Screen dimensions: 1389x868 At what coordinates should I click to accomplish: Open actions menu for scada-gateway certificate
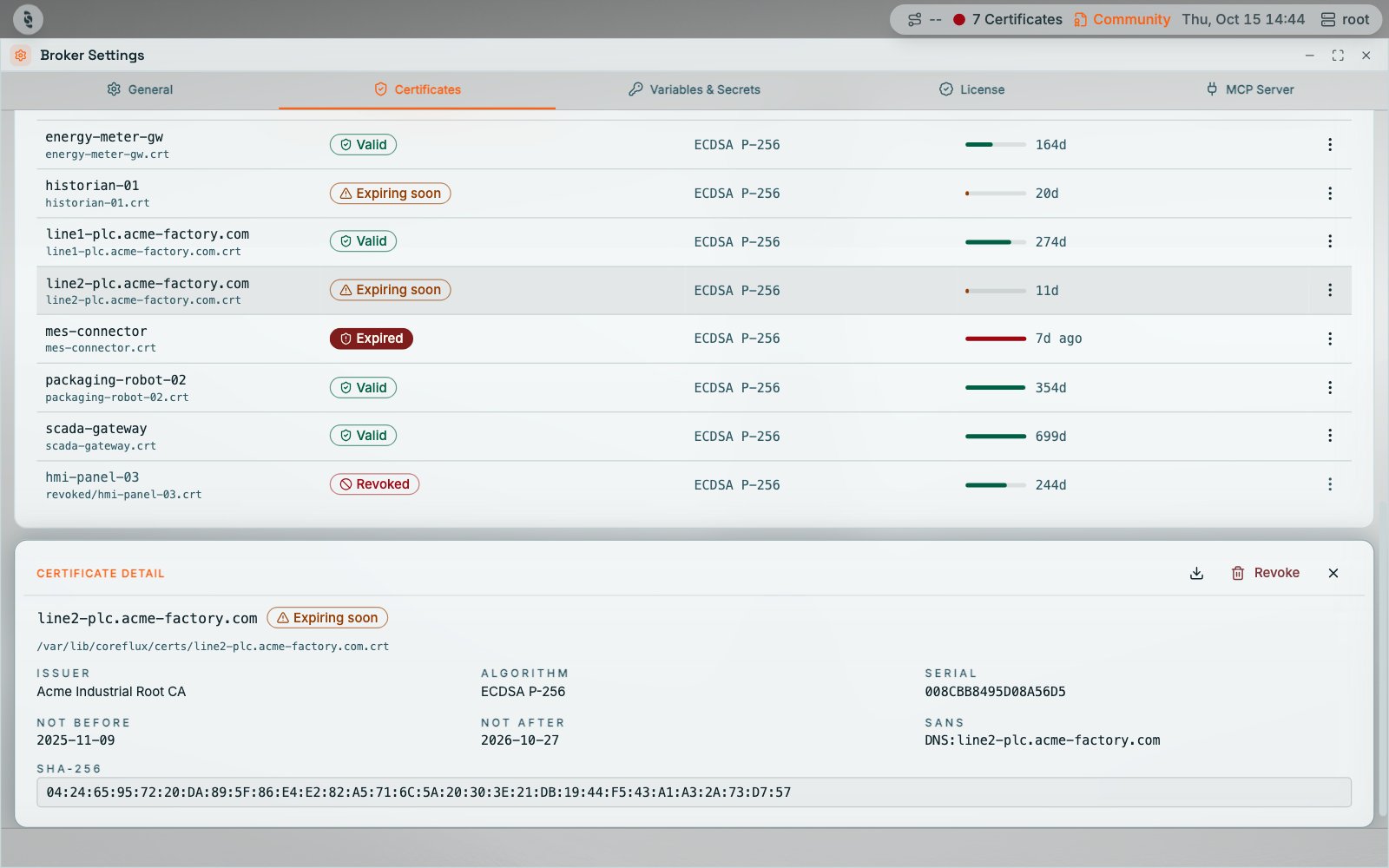coord(1329,436)
